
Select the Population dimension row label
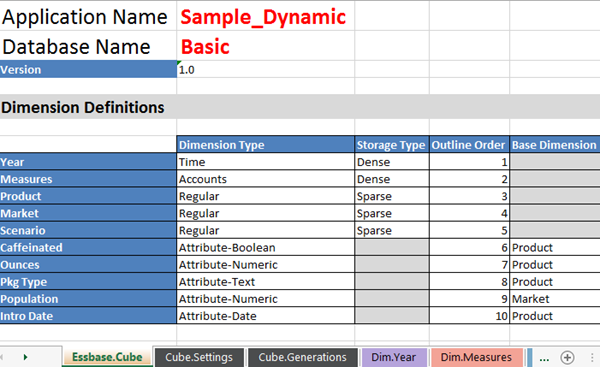point(88,299)
